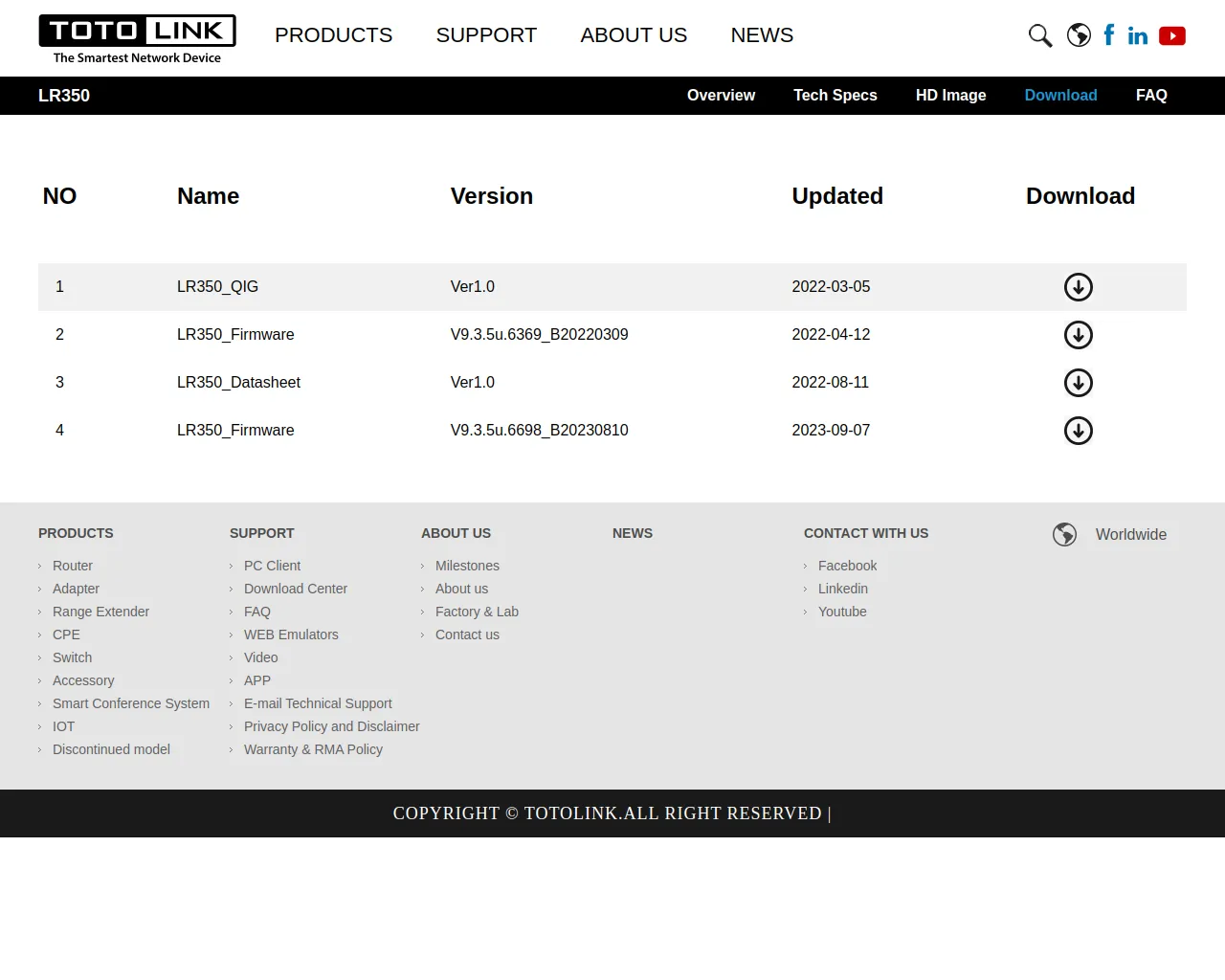Download the LR350_Datasheet file

pos(1079,383)
